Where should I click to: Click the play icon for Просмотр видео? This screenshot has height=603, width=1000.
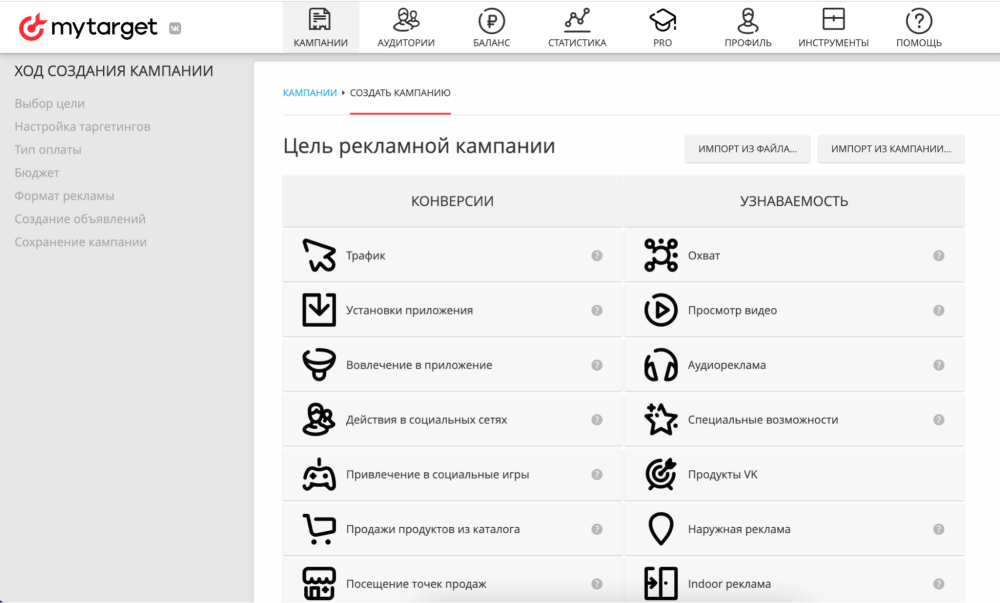[660, 309]
